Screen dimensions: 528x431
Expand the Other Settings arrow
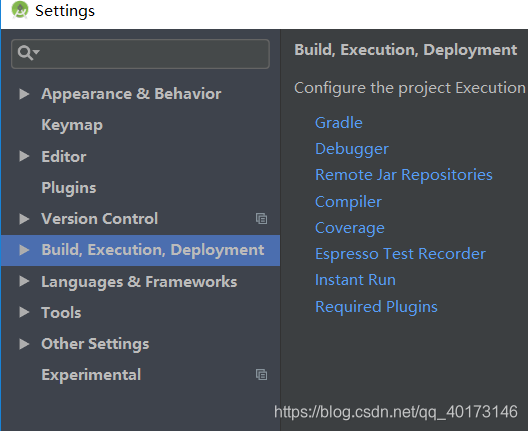(24, 344)
